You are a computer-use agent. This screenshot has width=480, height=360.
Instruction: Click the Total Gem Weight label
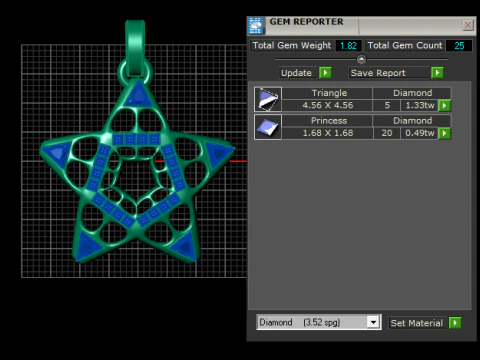click(x=292, y=46)
